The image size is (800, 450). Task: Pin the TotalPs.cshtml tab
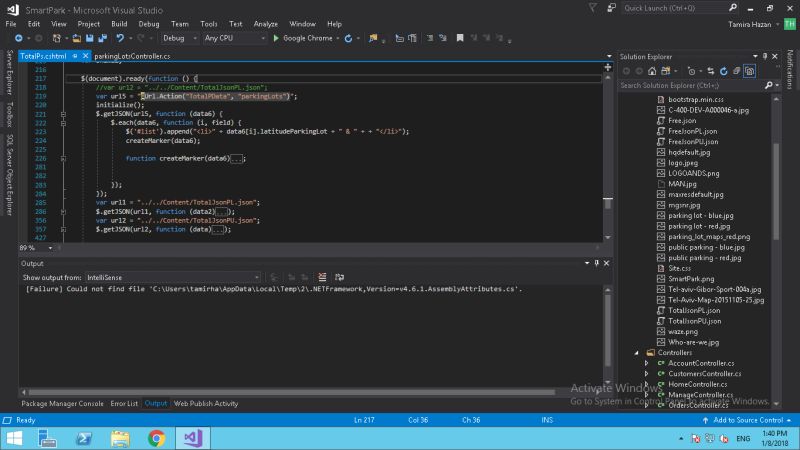click(75, 56)
